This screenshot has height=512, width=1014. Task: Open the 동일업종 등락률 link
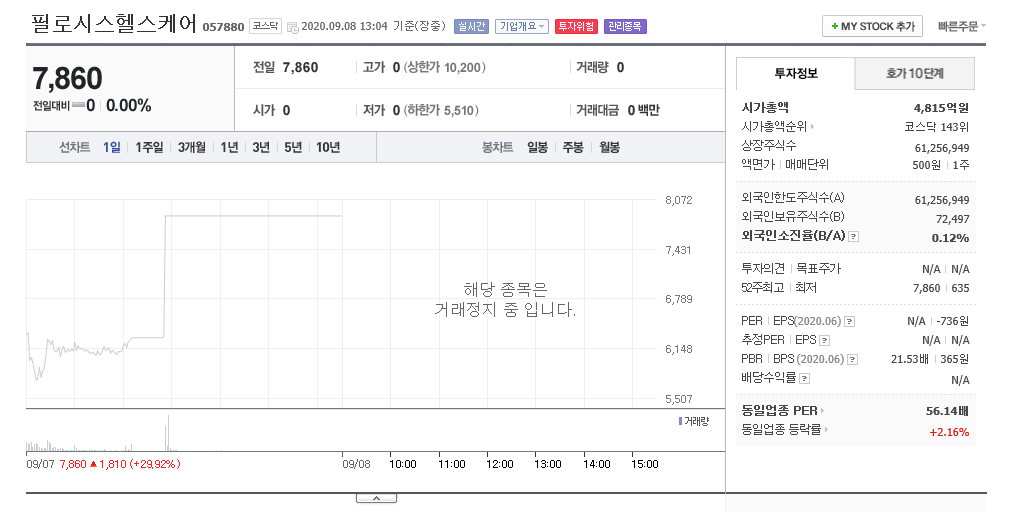(784, 429)
